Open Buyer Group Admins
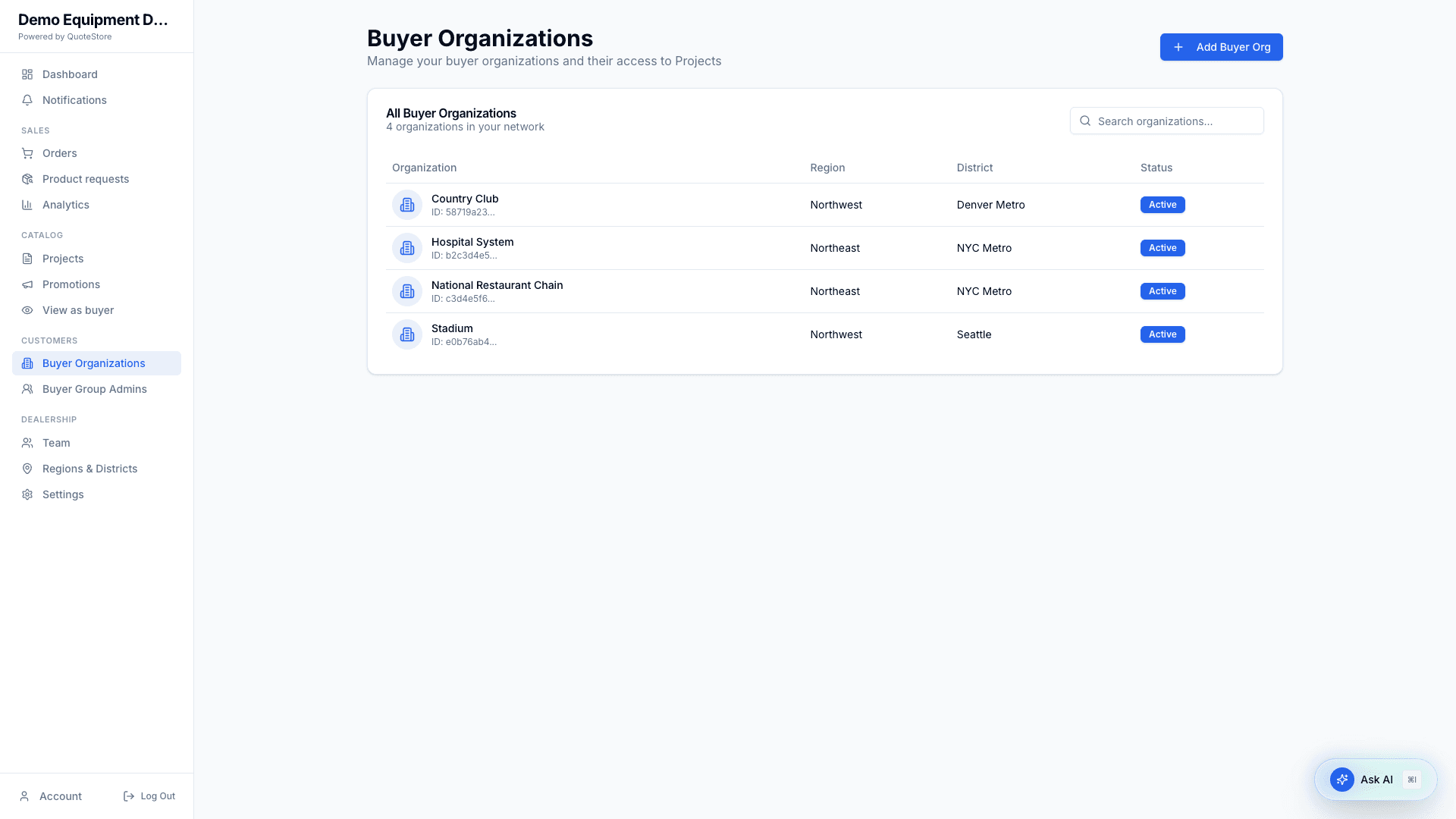1456x819 pixels. click(x=96, y=389)
